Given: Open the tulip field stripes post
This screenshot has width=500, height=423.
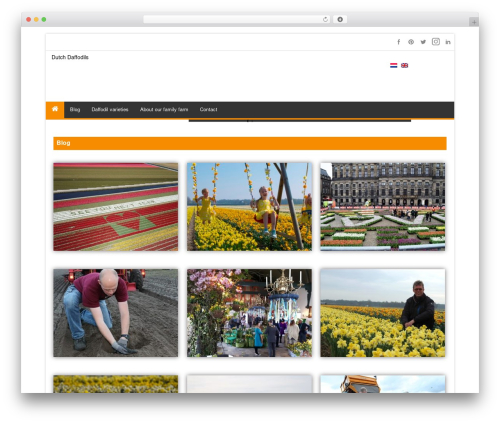Looking at the screenshot, I should click(116, 207).
